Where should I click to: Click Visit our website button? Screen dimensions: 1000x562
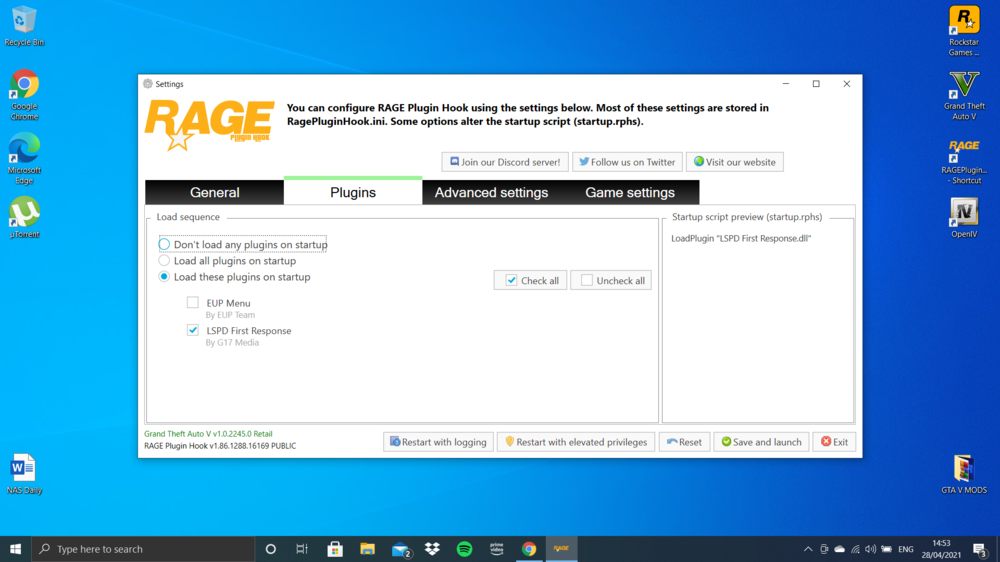coord(735,162)
